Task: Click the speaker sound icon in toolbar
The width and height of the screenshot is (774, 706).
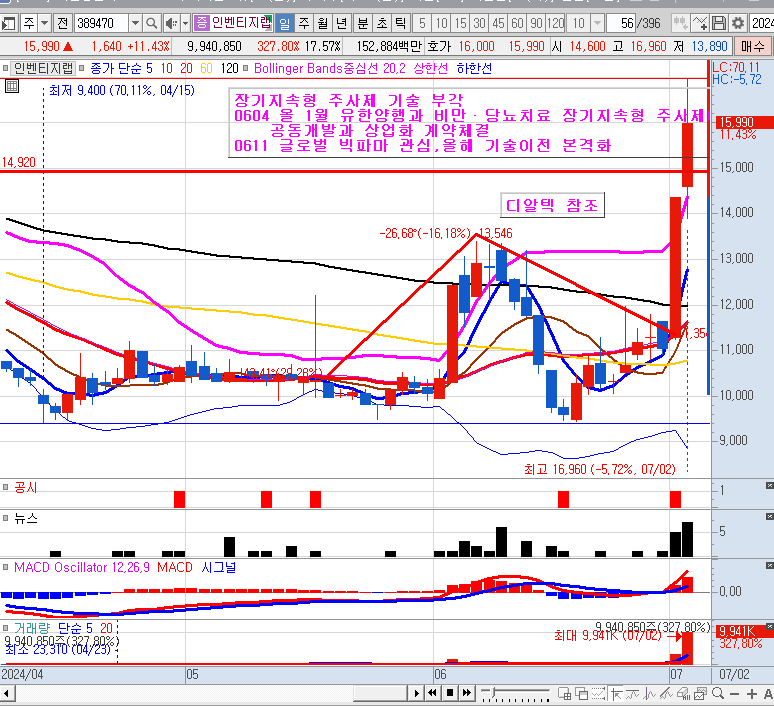Action: (x=171, y=22)
